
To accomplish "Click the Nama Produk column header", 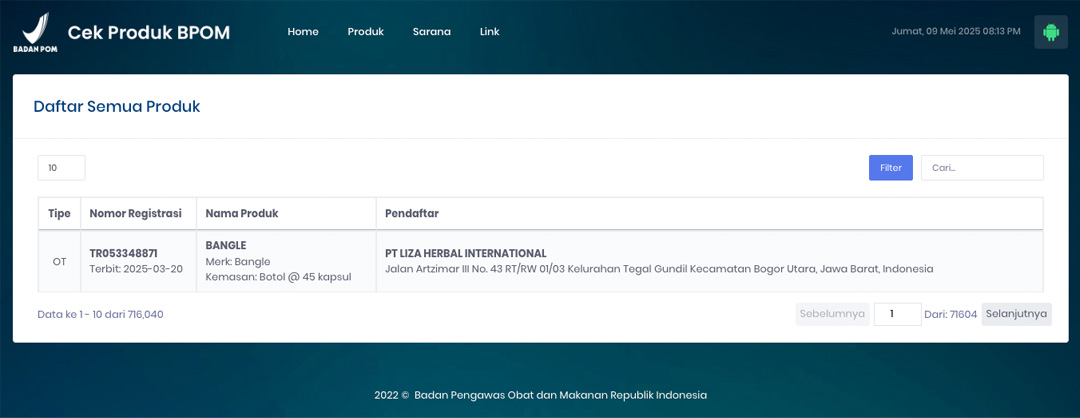I will 242,214.
